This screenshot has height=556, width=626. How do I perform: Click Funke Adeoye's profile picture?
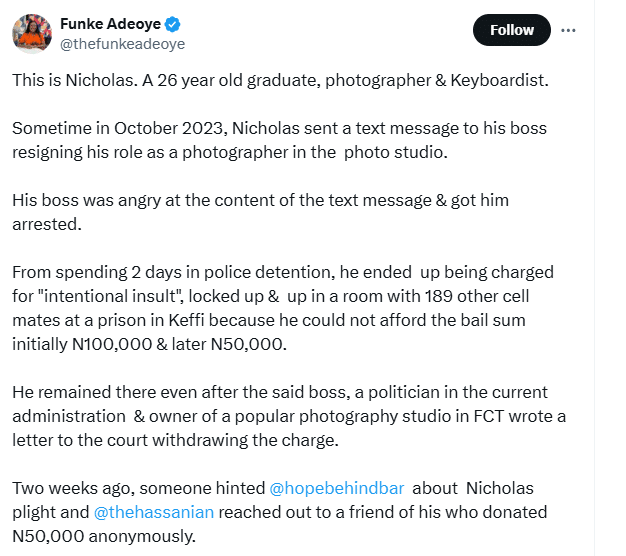pyautogui.click(x=32, y=34)
